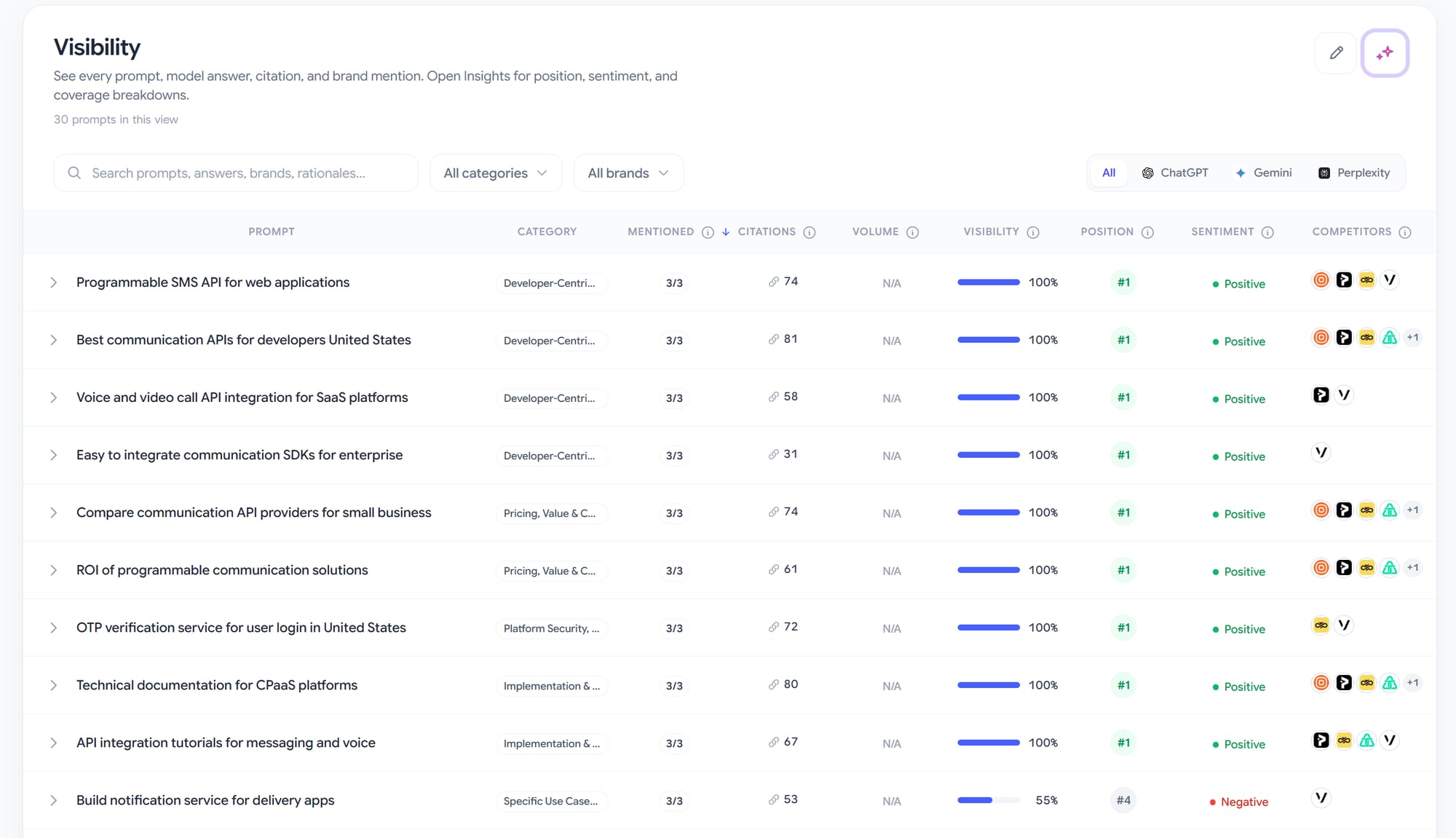The image size is (1456, 838).
Task: Click the black P logo in Voice and video call row
Action: [1321, 395]
